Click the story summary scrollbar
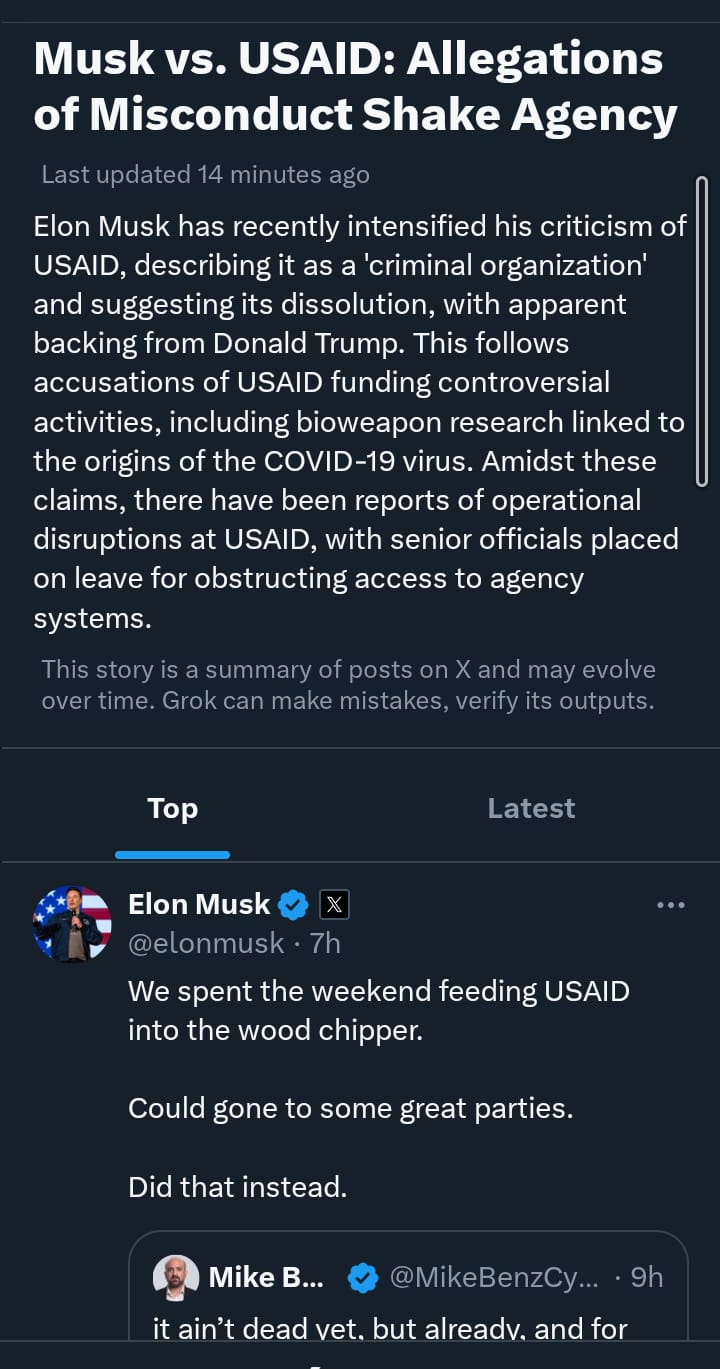720x1369 pixels. pyautogui.click(x=701, y=330)
